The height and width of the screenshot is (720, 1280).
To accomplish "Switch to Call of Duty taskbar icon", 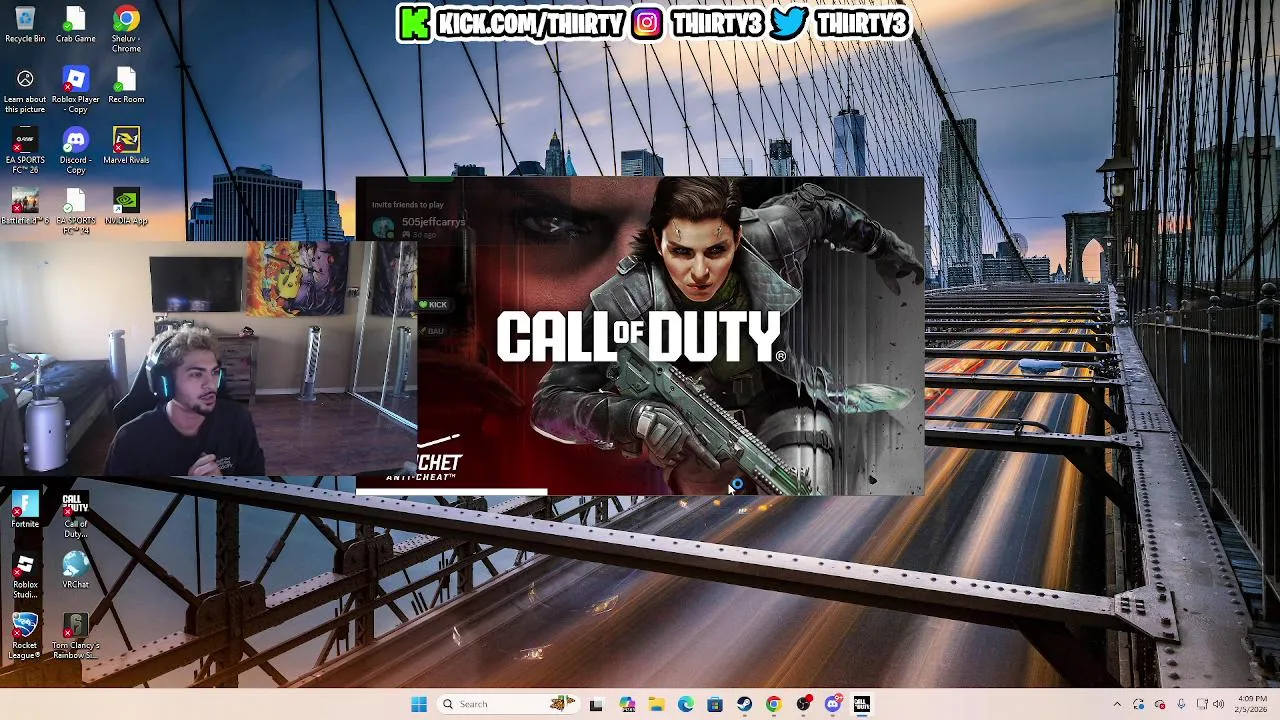I will pyautogui.click(x=862, y=704).
